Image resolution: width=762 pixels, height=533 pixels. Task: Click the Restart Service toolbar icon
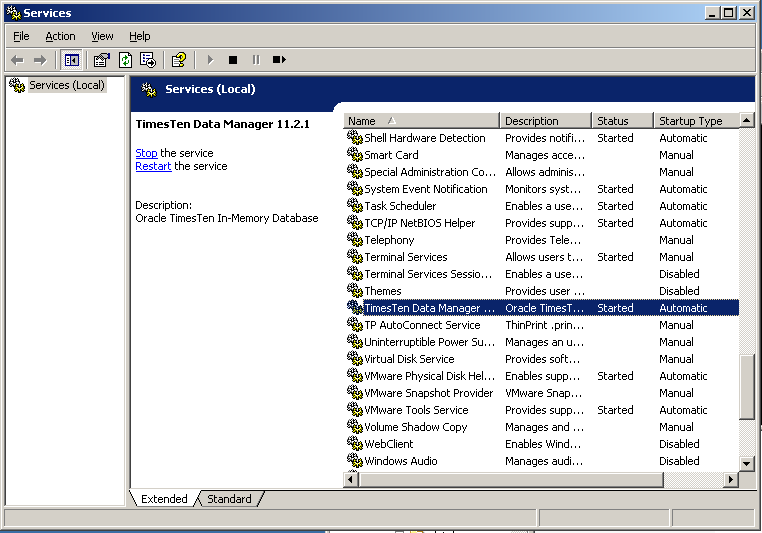point(279,60)
